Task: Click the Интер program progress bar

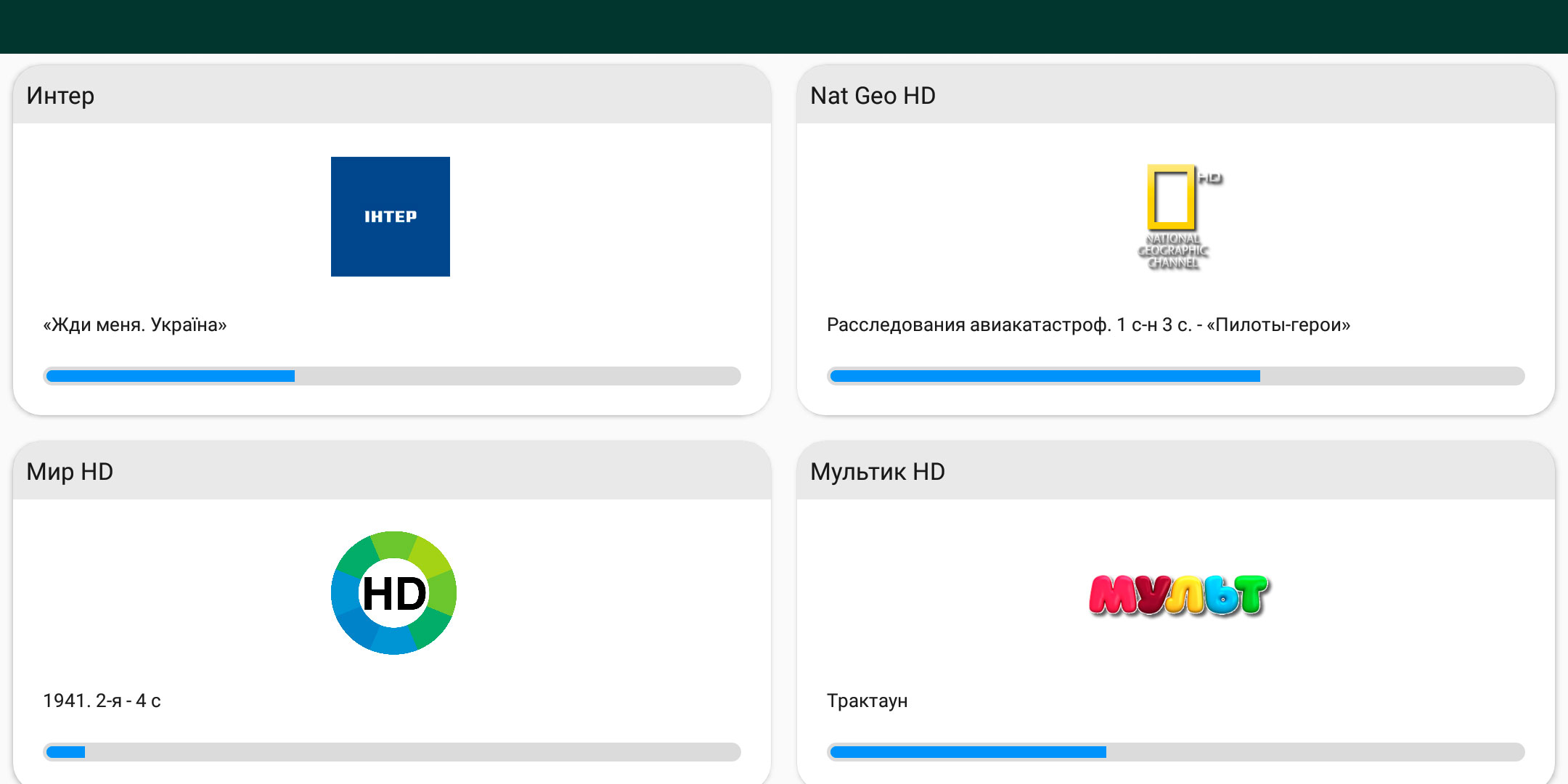Action: click(x=392, y=376)
